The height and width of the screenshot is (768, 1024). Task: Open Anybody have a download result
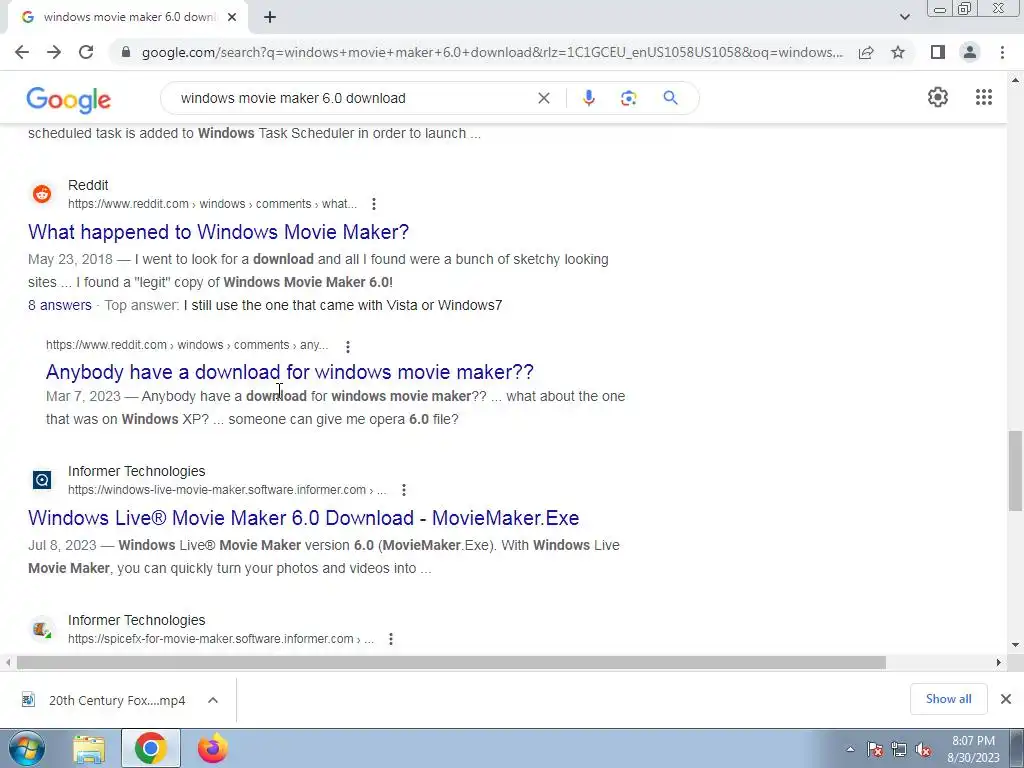coord(289,372)
